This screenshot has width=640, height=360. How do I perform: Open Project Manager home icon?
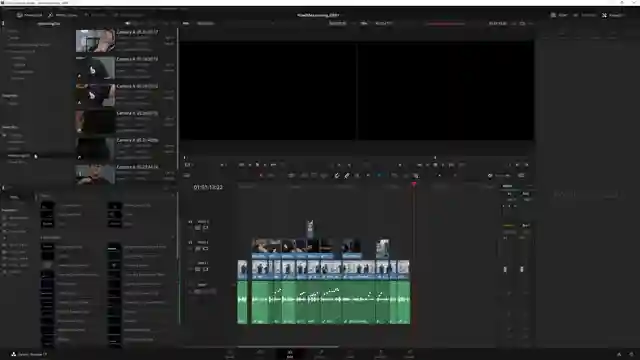tap(619, 354)
